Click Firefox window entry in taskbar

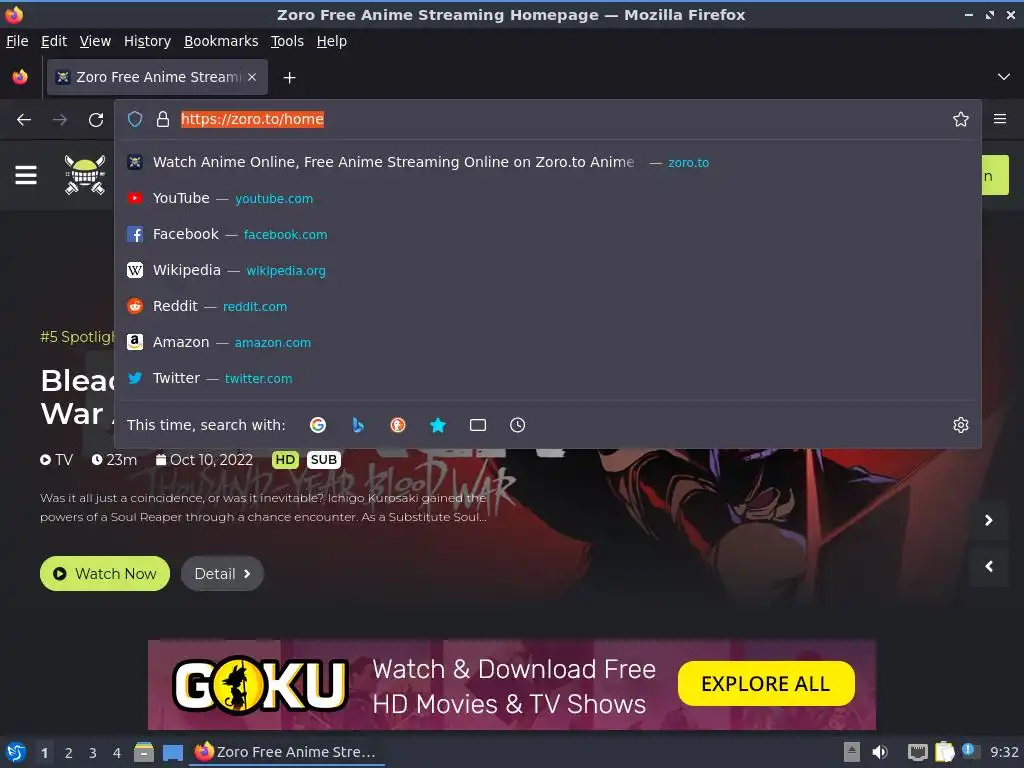tap(287, 752)
